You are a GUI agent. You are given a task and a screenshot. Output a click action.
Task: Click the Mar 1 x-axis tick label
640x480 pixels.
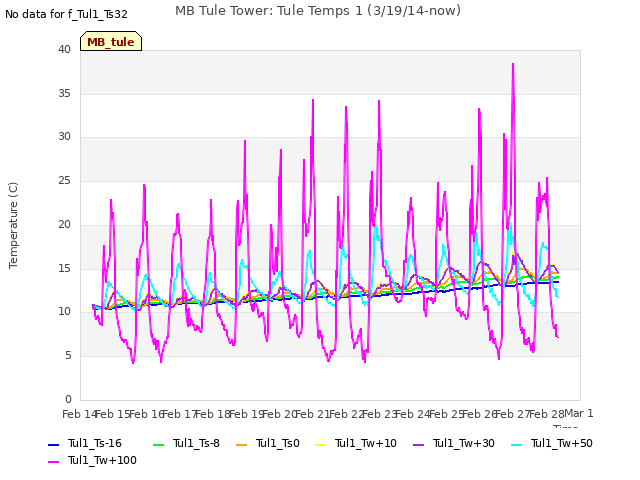pos(578,413)
